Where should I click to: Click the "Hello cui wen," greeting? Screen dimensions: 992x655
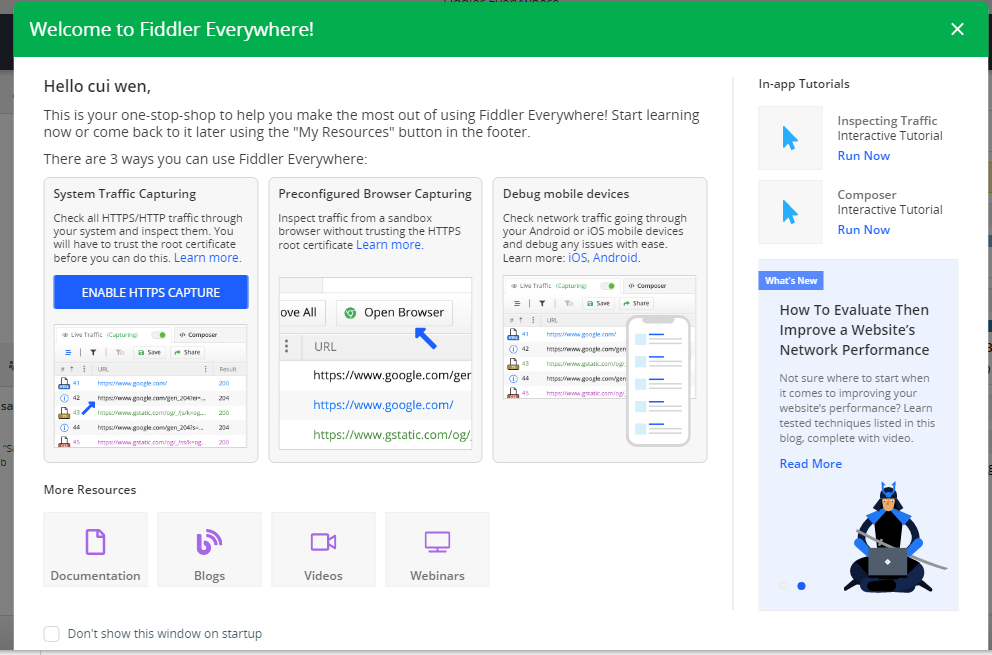tap(97, 86)
